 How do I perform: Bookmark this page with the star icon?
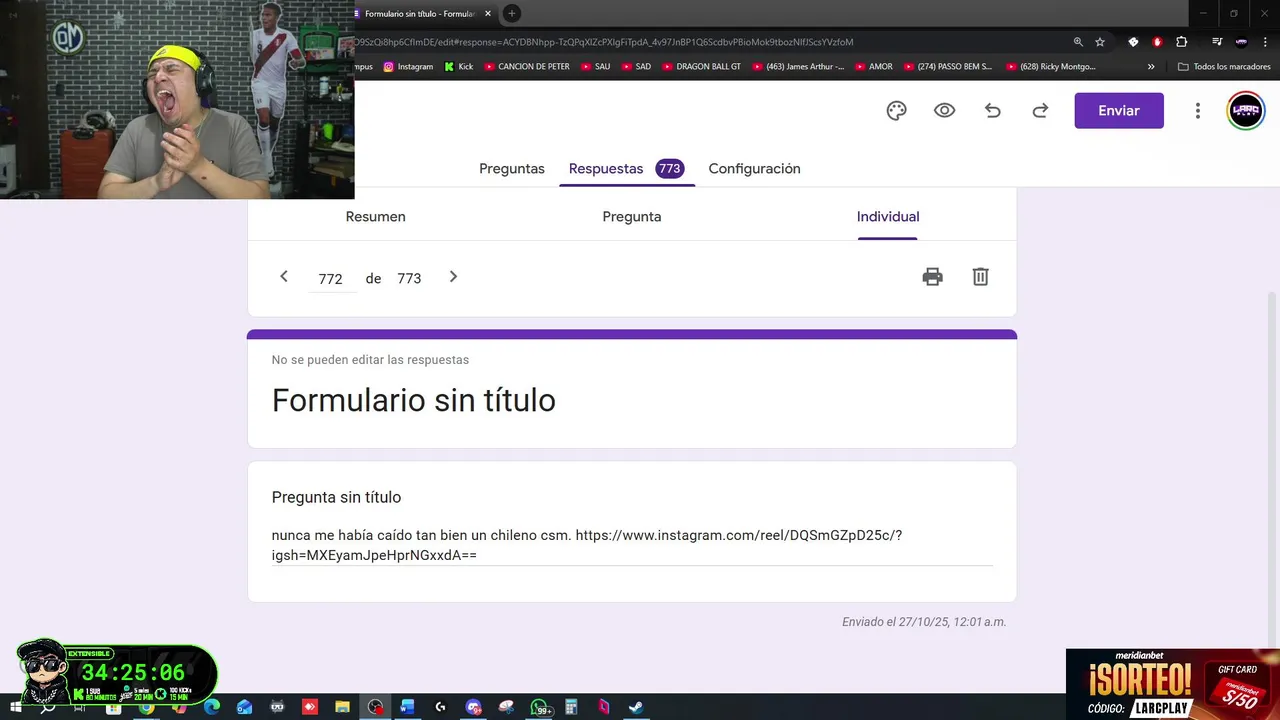pos(1100,42)
